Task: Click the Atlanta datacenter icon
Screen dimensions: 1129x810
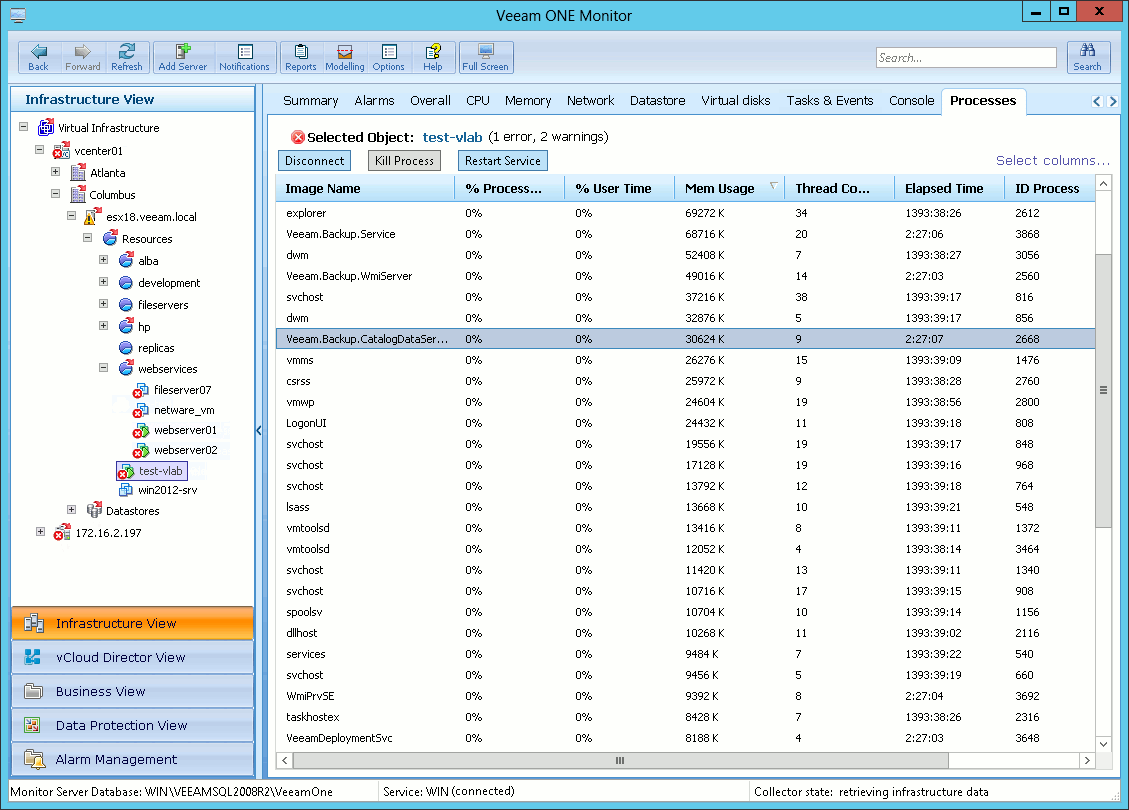Action: pyautogui.click(x=78, y=173)
